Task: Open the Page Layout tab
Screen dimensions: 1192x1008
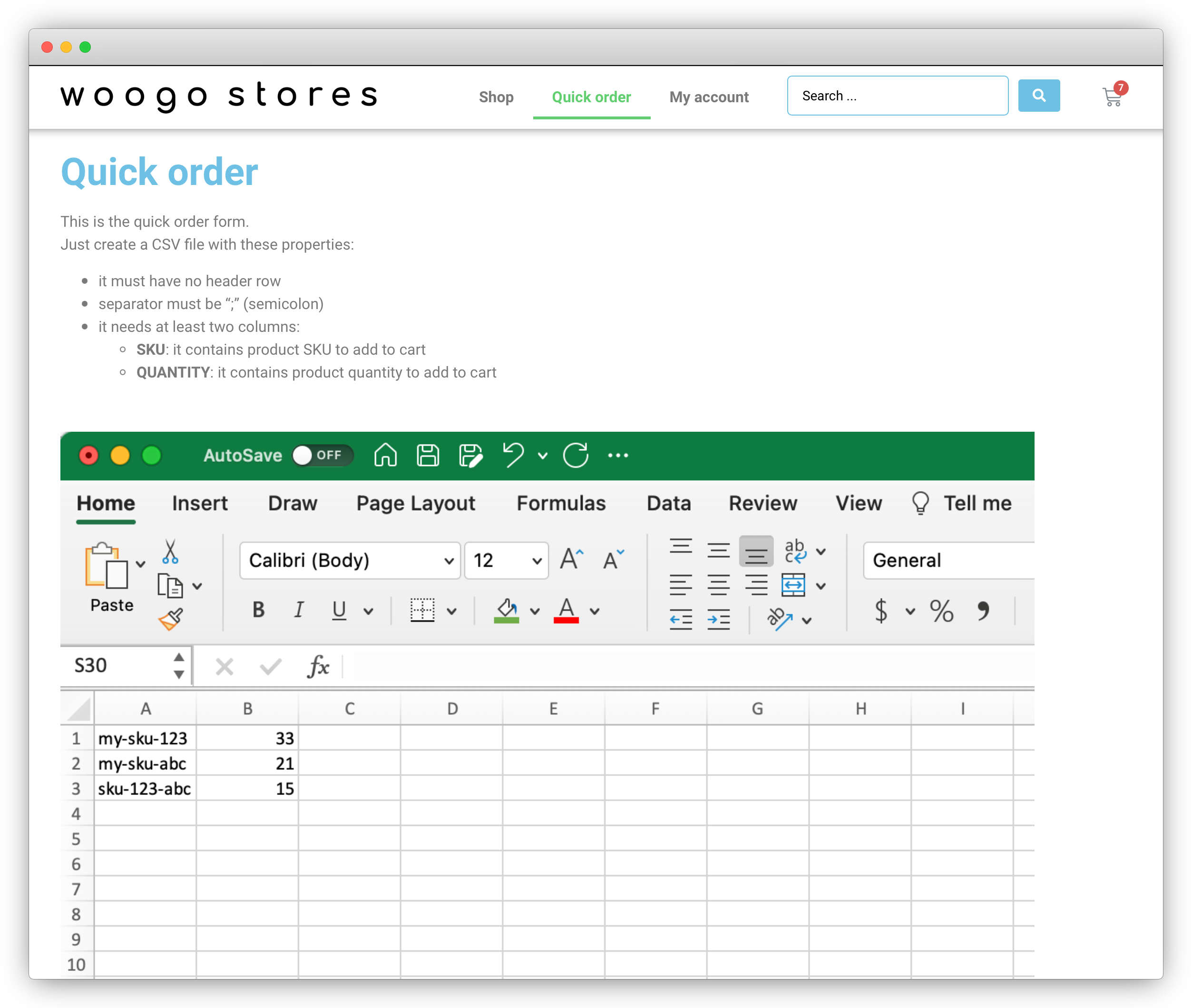Action: tap(416, 503)
